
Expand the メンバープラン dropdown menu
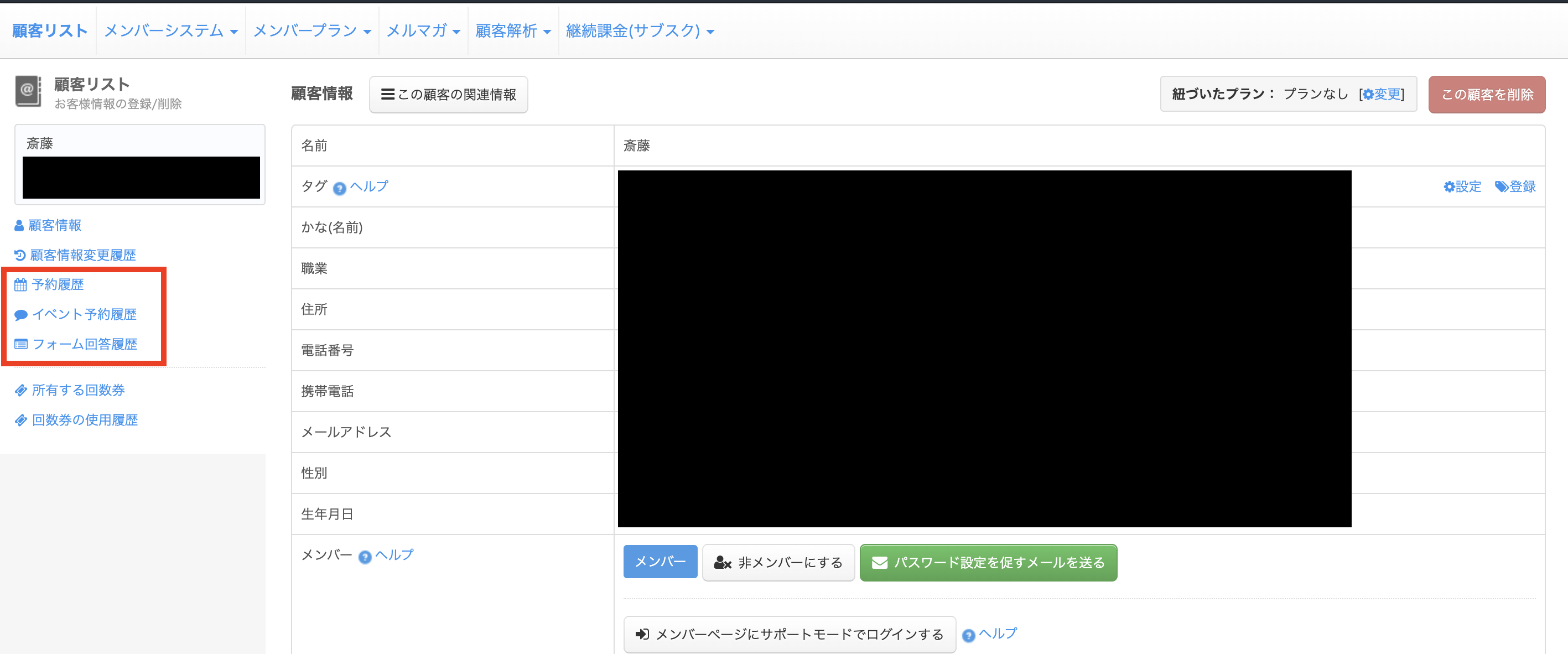point(311,30)
